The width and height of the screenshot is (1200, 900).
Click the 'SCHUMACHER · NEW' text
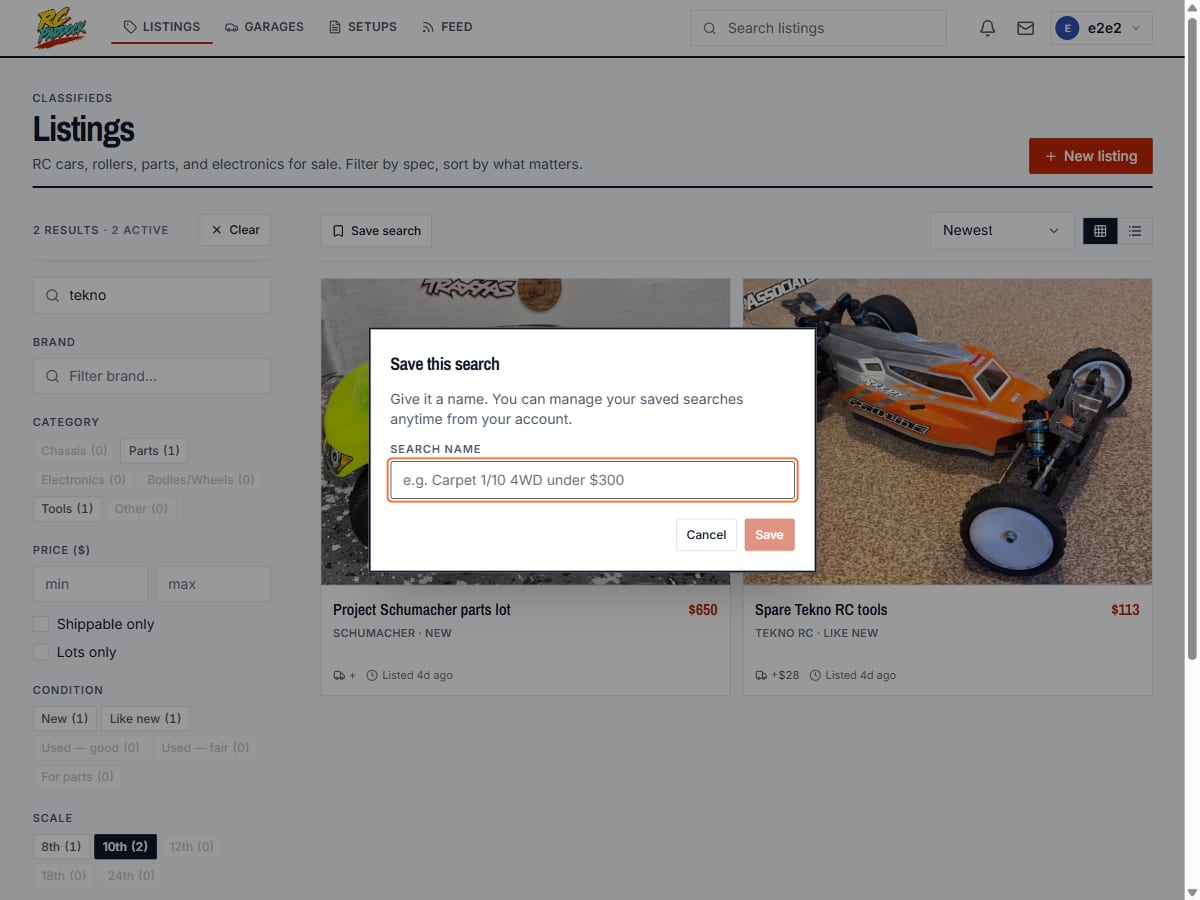pos(392,633)
